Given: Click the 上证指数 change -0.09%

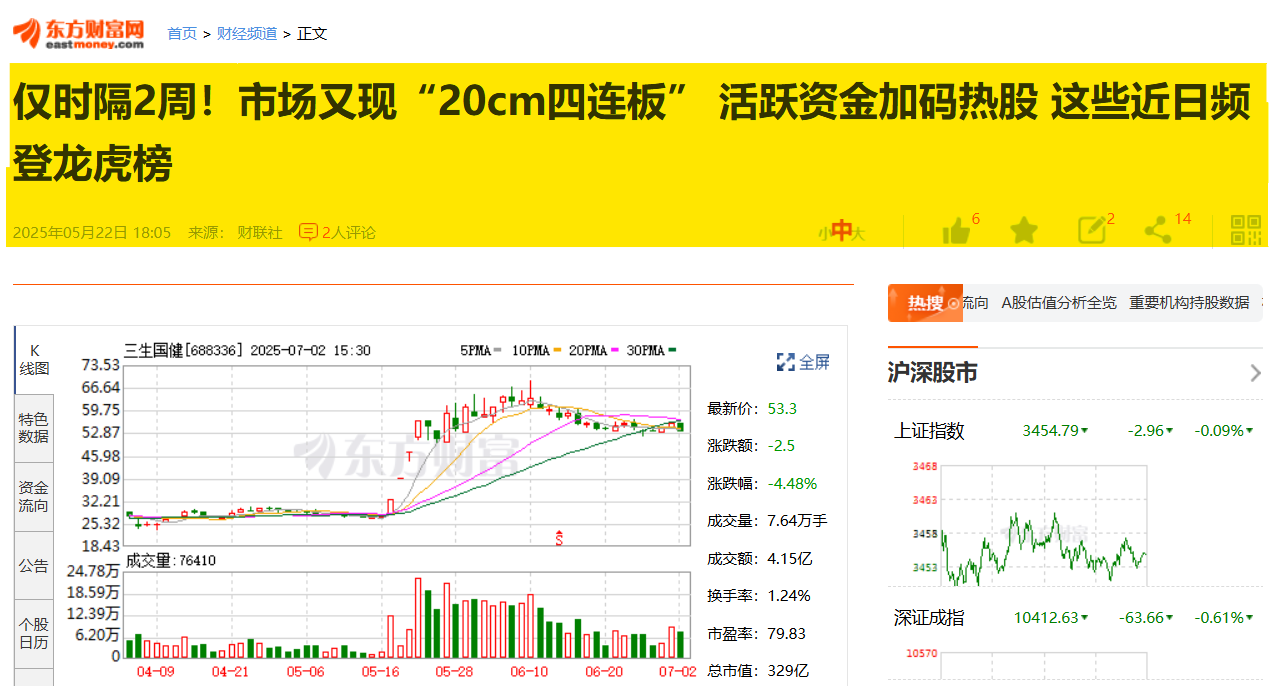Looking at the screenshot, I should (x=1219, y=431).
